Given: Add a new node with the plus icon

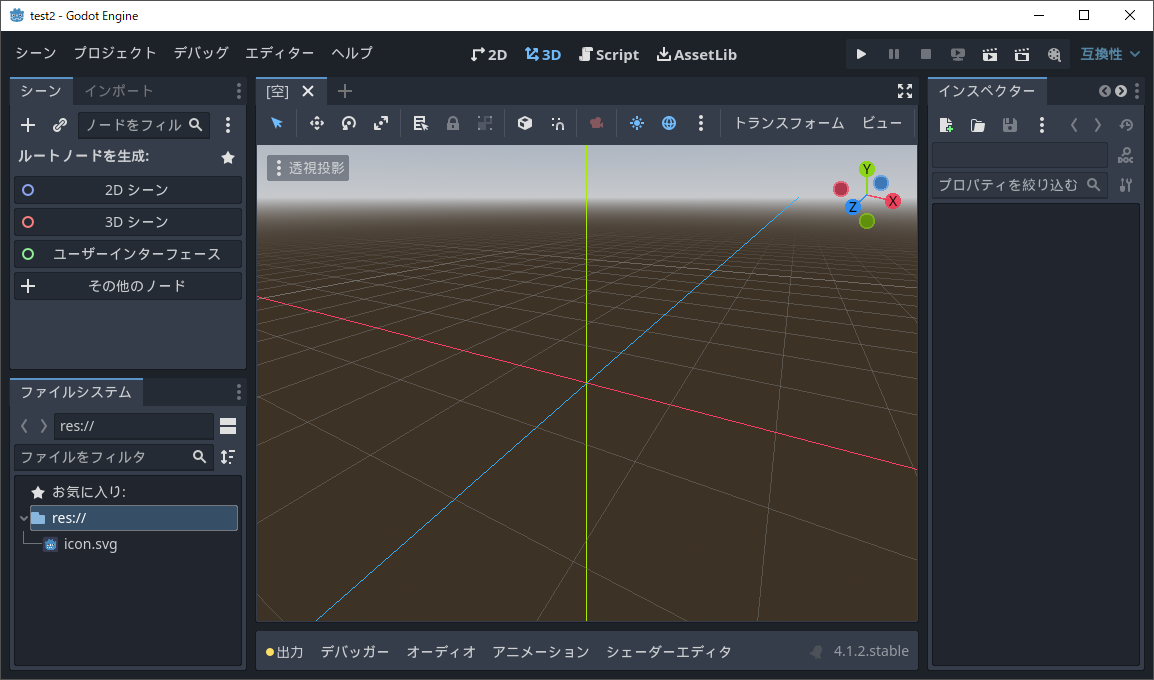Looking at the screenshot, I should pyautogui.click(x=28, y=125).
